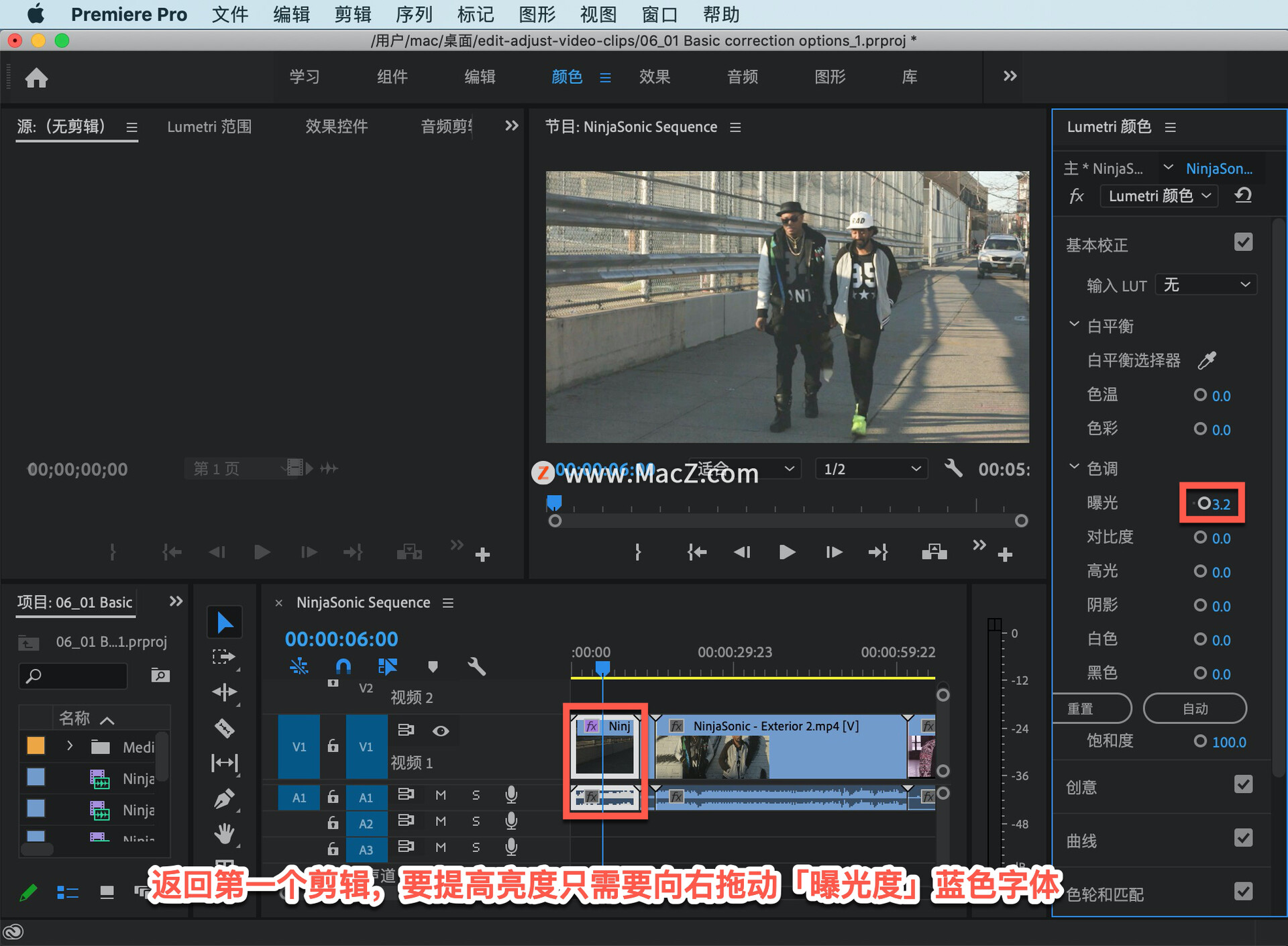Switch to the 效果 workspace tab
The width and height of the screenshot is (1288, 946).
point(654,77)
